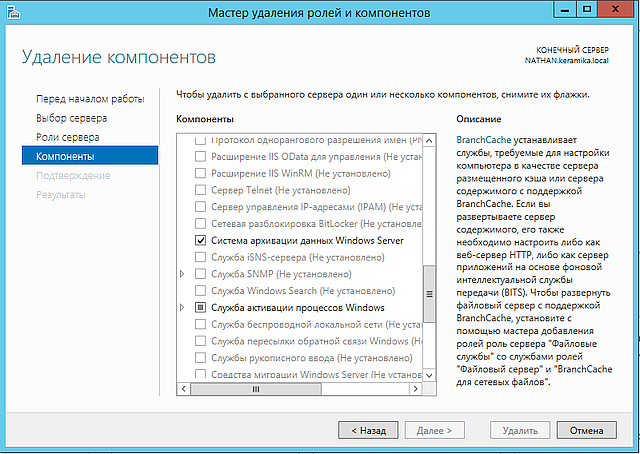This screenshot has width=640, height=454.
Task: Go to the Выбор сервера step
Action: click(71, 118)
